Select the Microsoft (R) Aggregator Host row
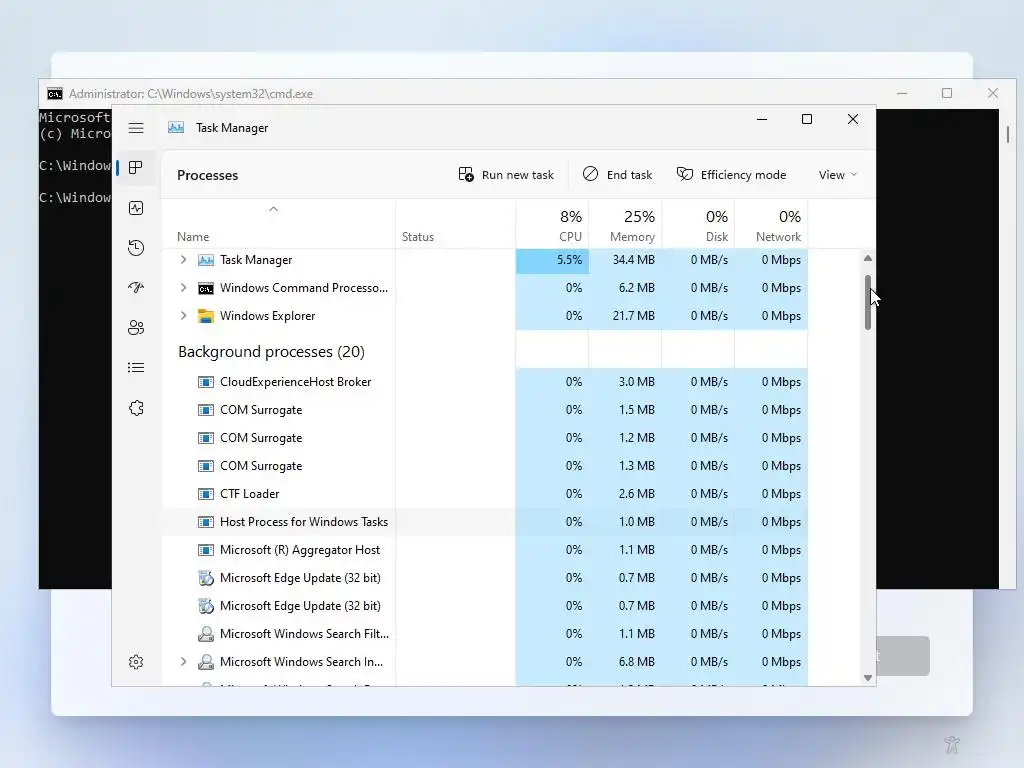The width and height of the screenshot is (1024, 768). pos(485,550)
